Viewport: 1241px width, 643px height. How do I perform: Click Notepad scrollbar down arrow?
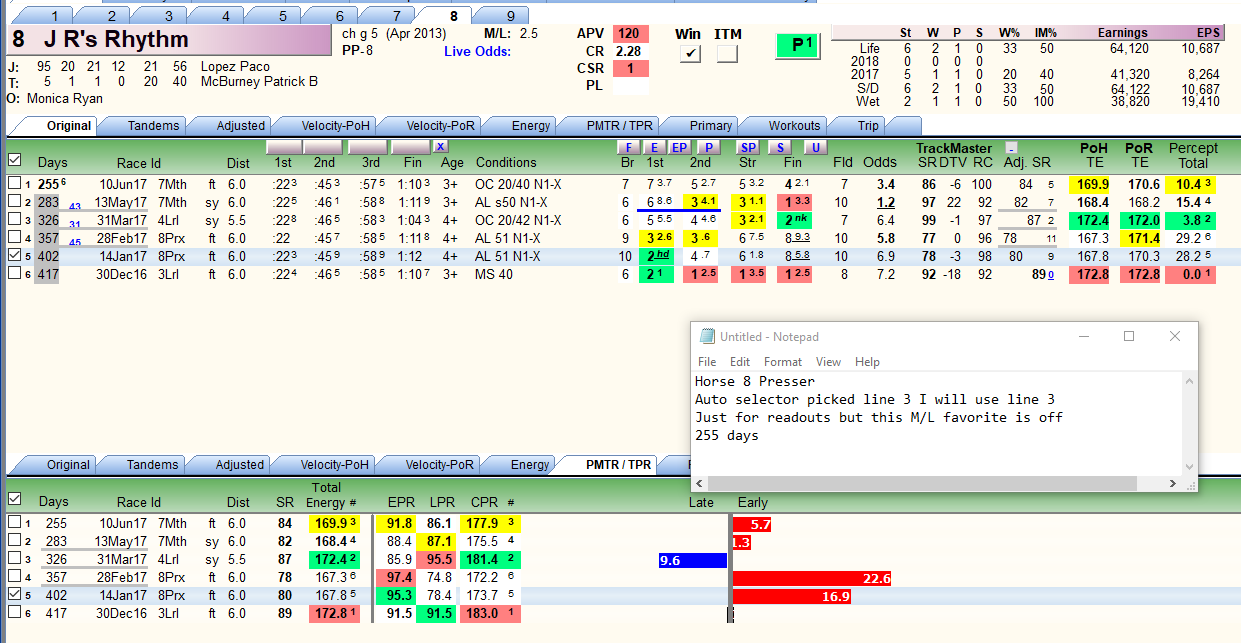(1189, 466)
